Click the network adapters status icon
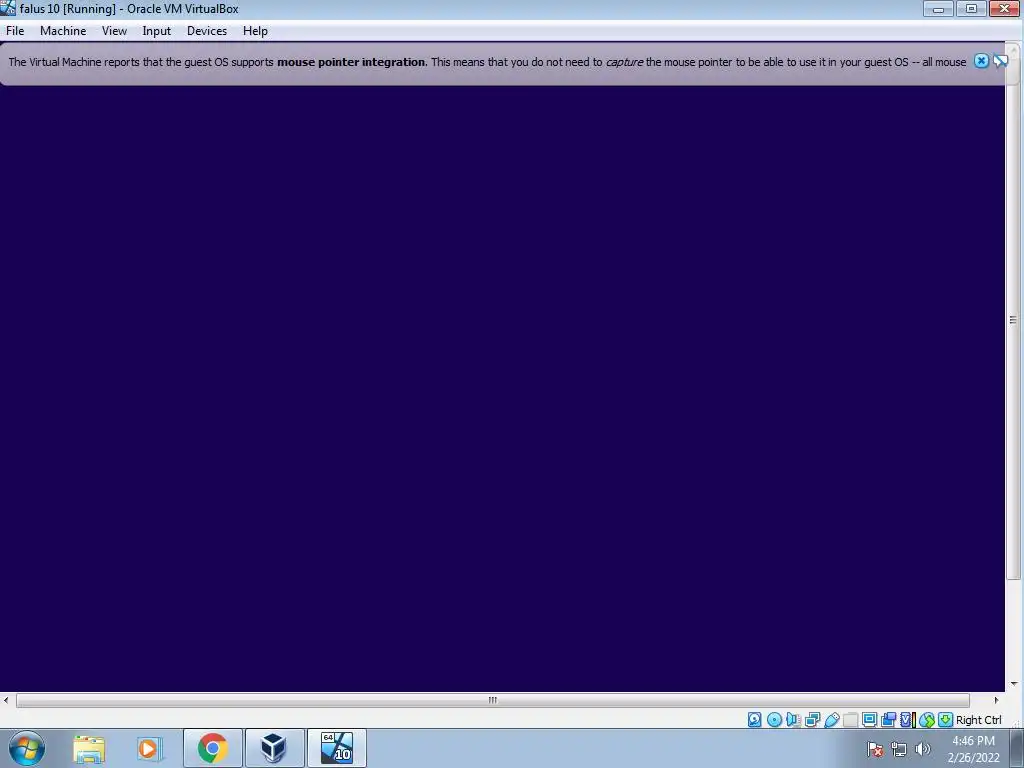This screenshot has width=1024, height=768. coord(812,720)
